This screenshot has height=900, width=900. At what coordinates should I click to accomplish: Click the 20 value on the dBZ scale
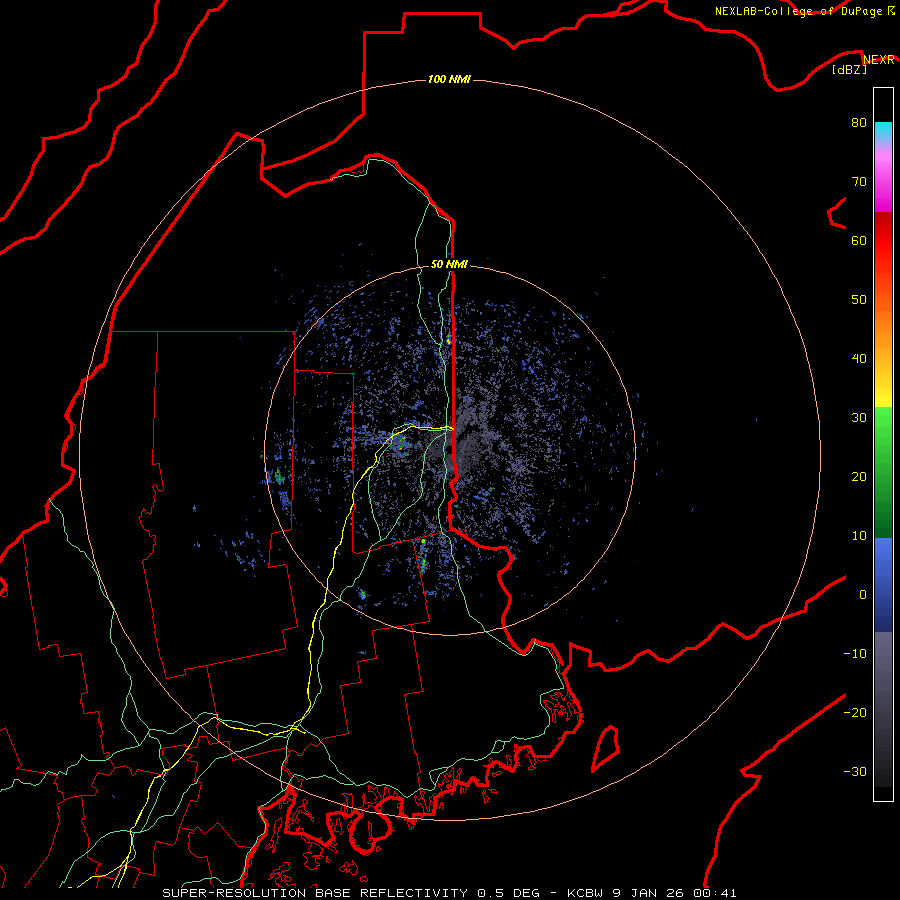point(859,476)
